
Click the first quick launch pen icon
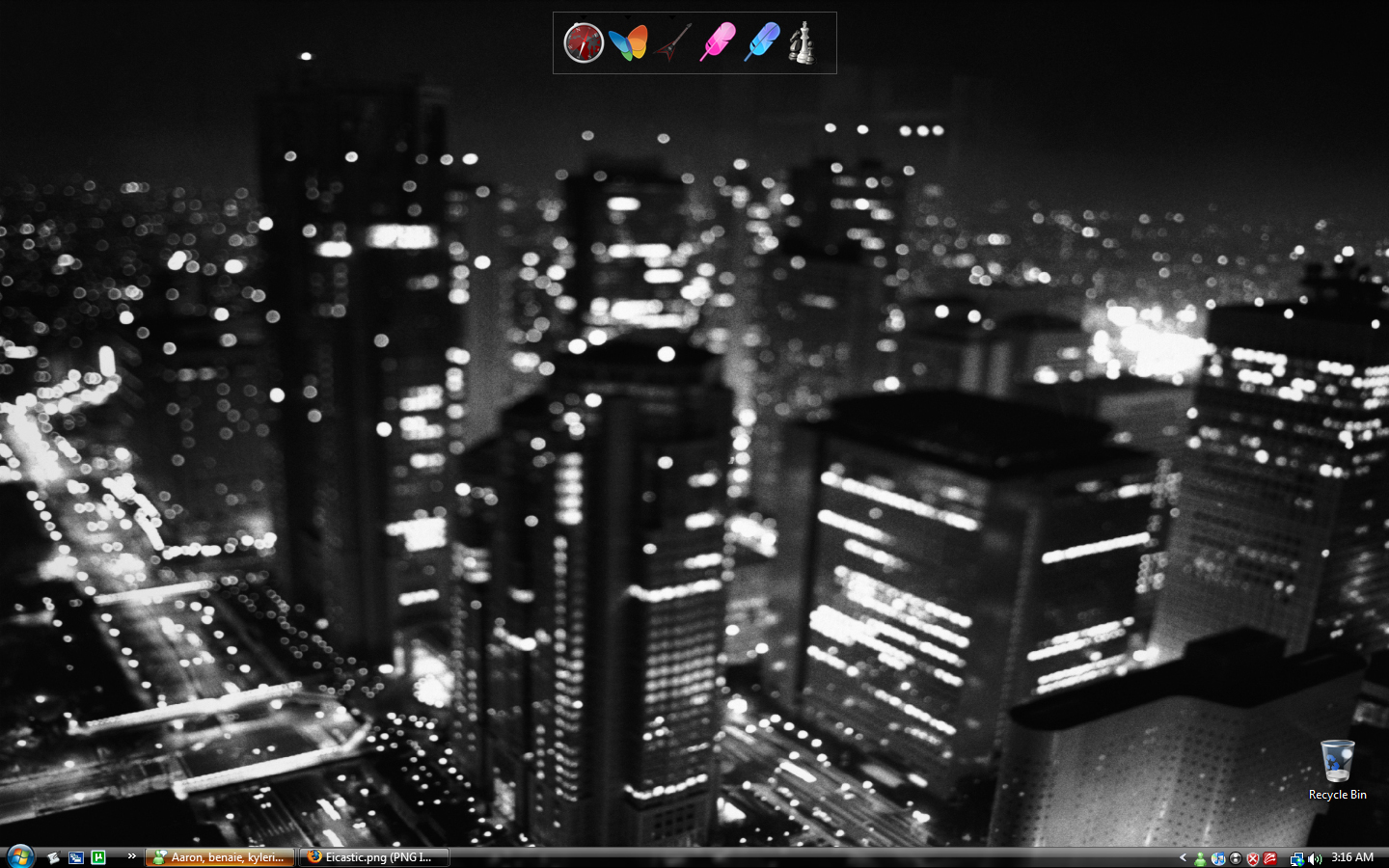53,857
